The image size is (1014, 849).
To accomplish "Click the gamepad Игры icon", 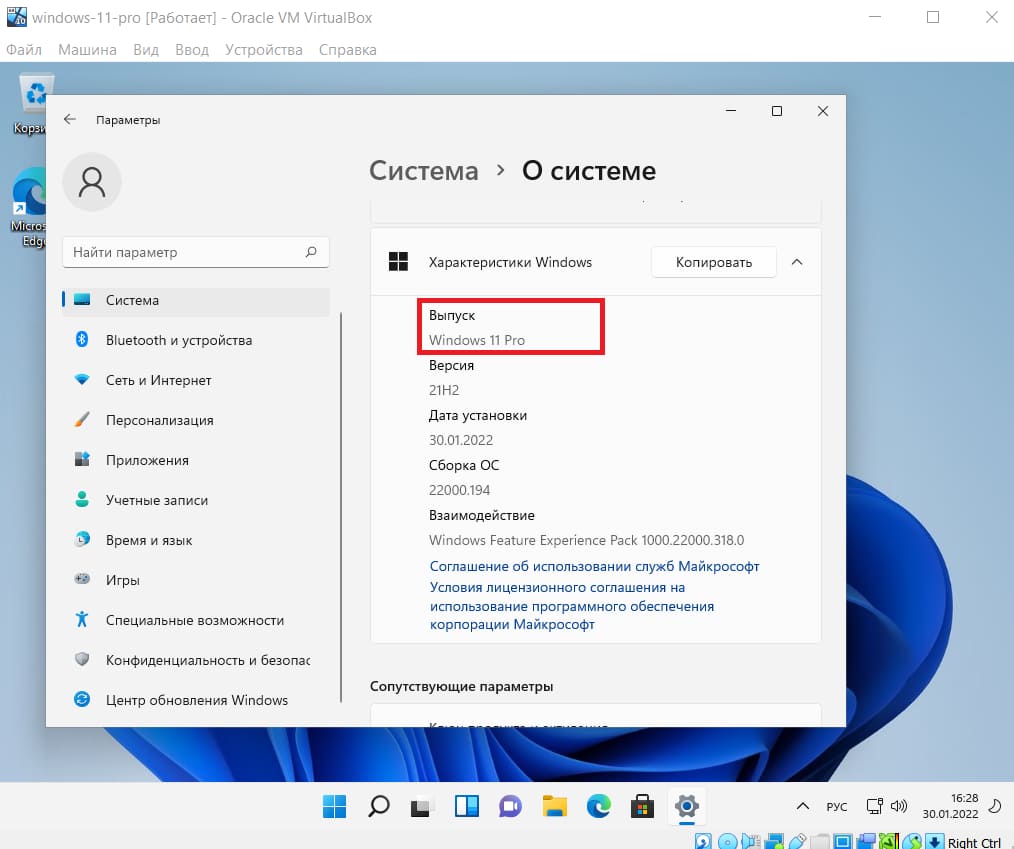I will point(82,579).
